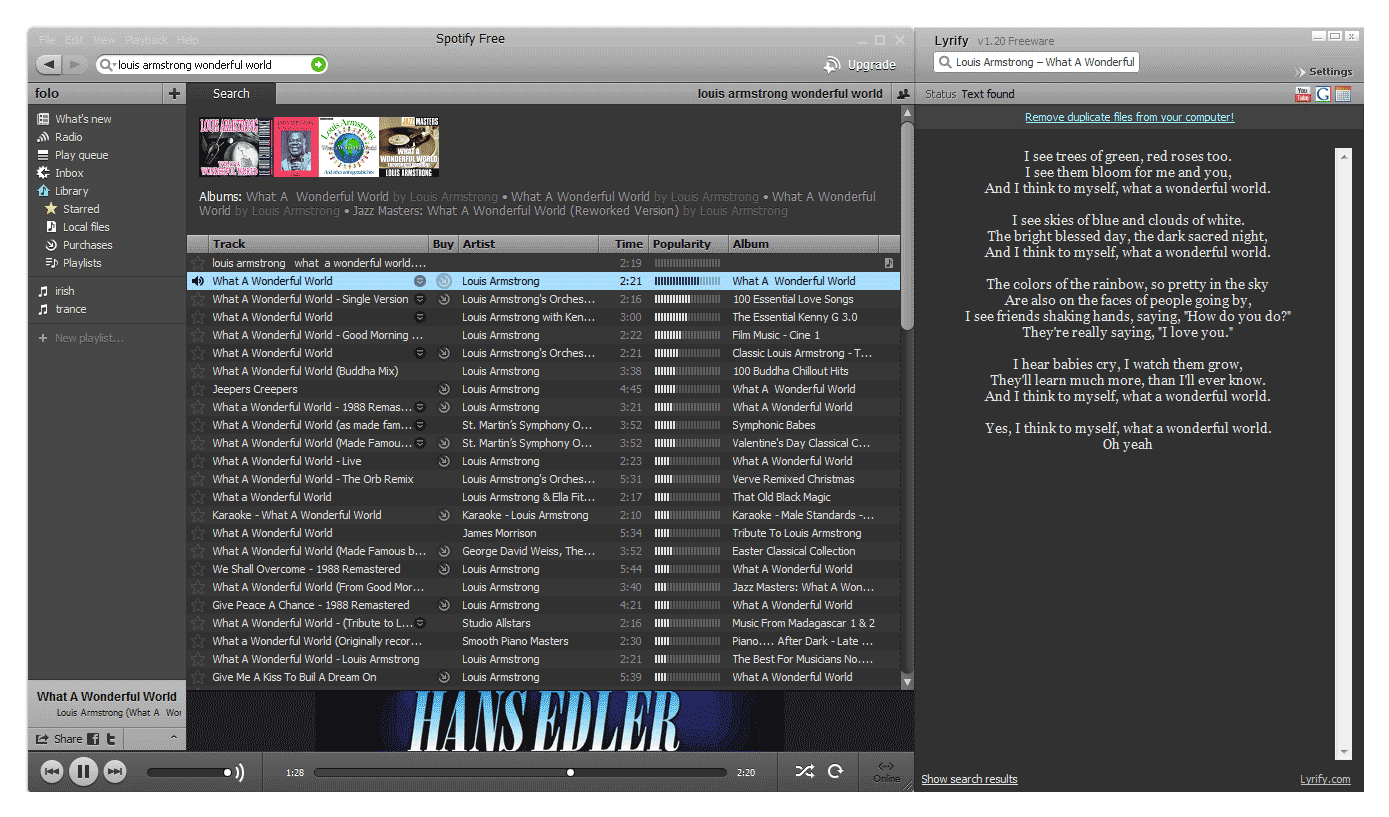Submit the search with the green arrow
The height and width of the screenshot is (817, 1389).
(318, 65)
